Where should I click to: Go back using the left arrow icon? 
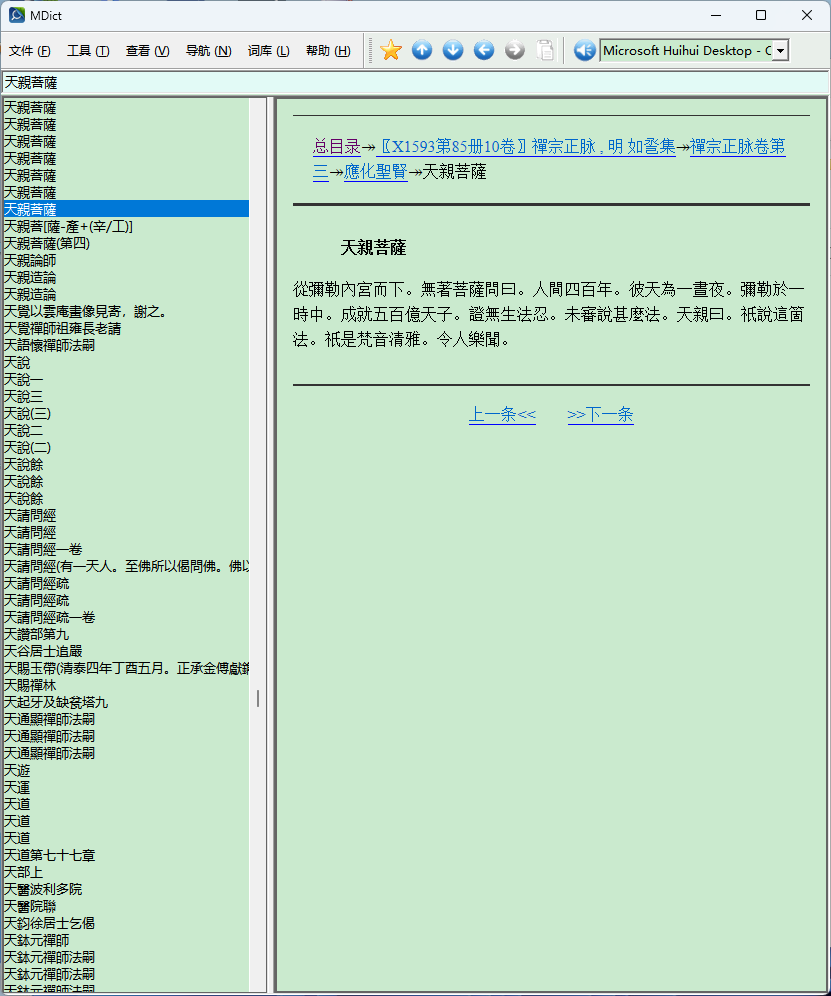pos(483,49)
